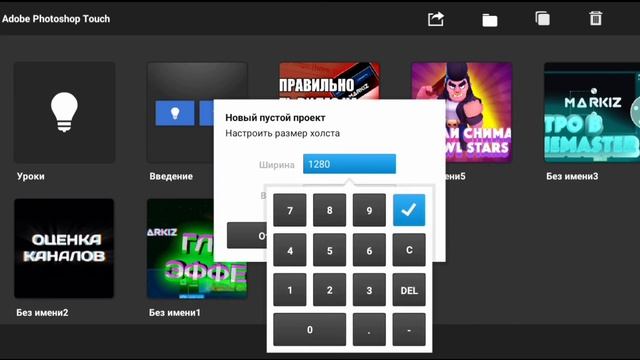Screen dimensions: 640x360
Task: Delete last digit with DEL key
Action: [409, 290]
